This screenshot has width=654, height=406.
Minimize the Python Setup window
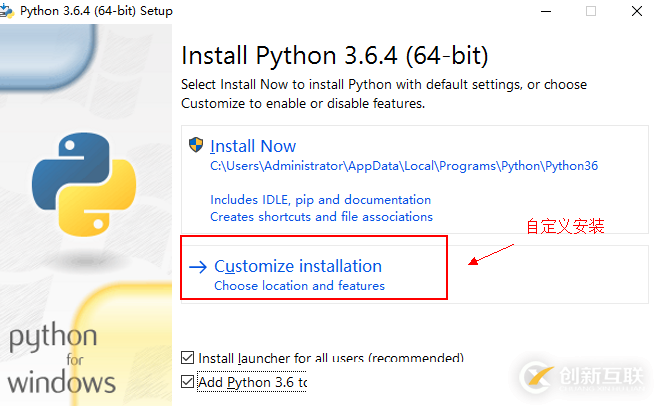click(544, 11)
